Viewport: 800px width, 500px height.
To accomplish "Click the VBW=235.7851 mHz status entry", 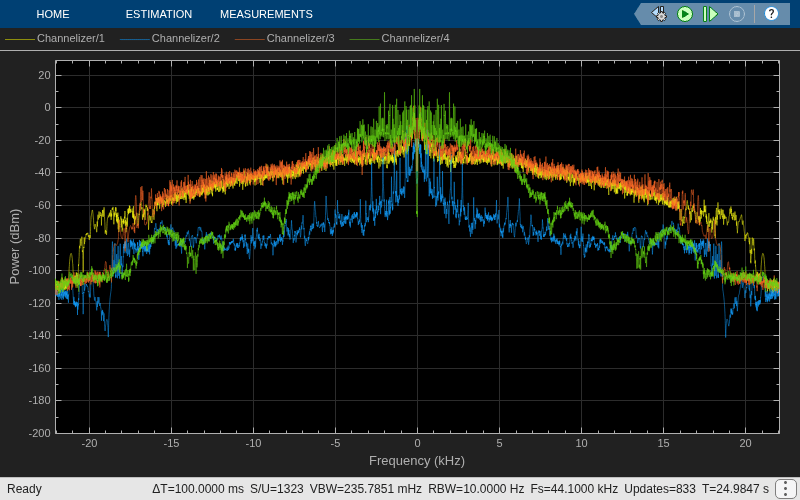I will tap(365, 489).
